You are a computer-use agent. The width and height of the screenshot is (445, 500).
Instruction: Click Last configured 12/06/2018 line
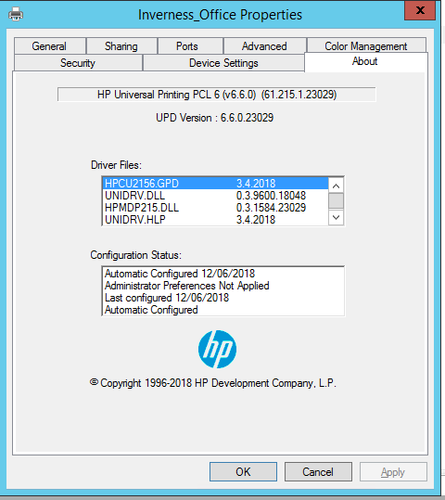167,298
